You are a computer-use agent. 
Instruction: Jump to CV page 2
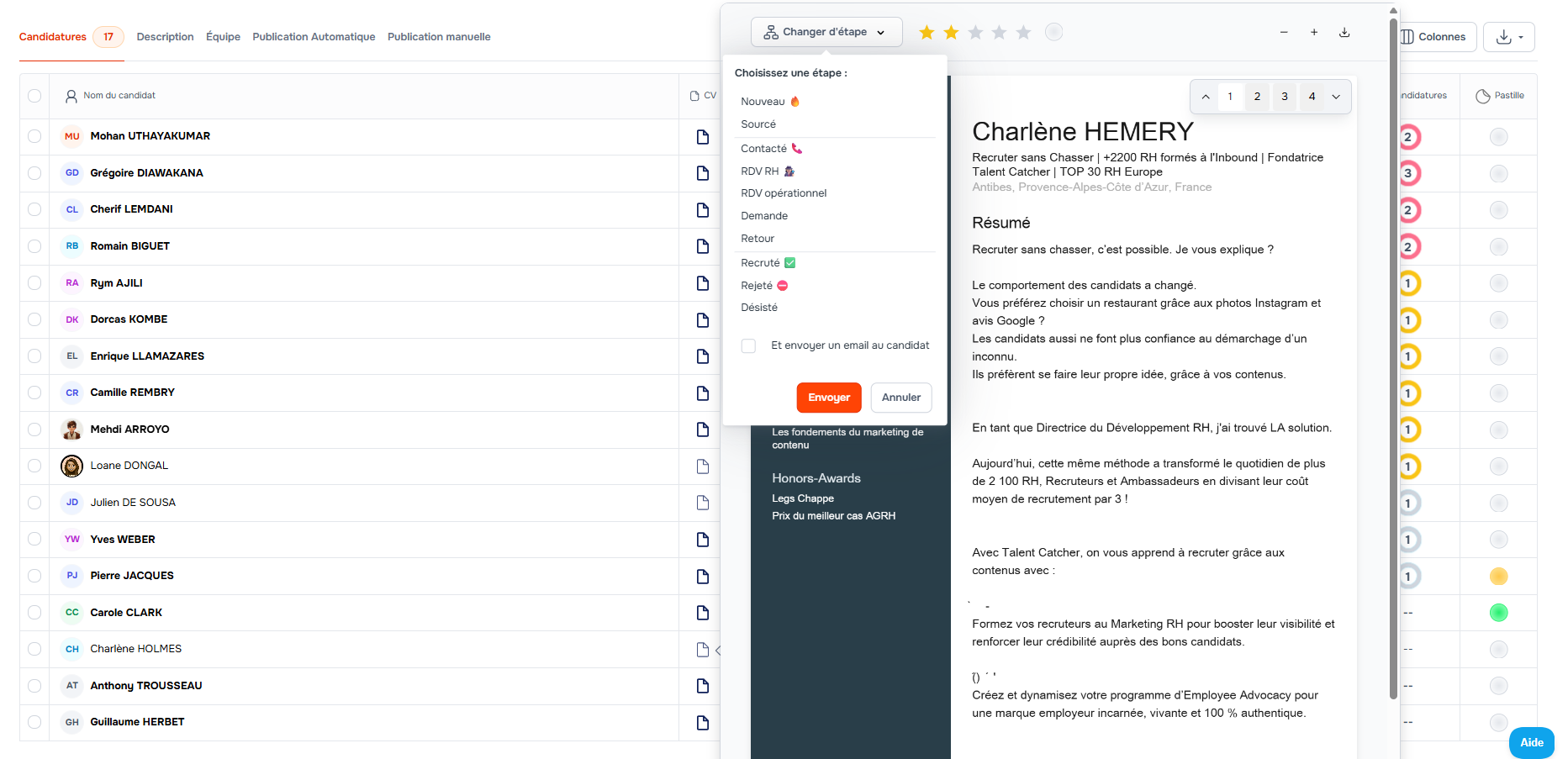(1257, 97)
